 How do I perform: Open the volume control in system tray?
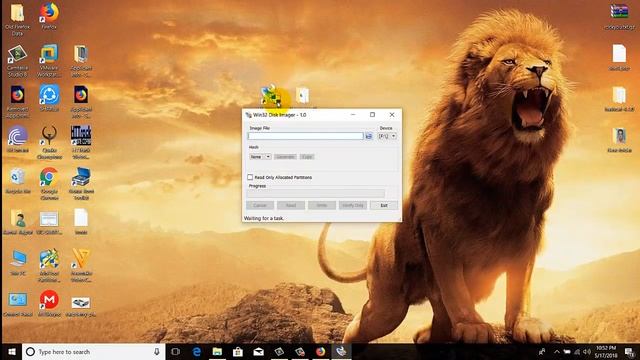point(587,352)
